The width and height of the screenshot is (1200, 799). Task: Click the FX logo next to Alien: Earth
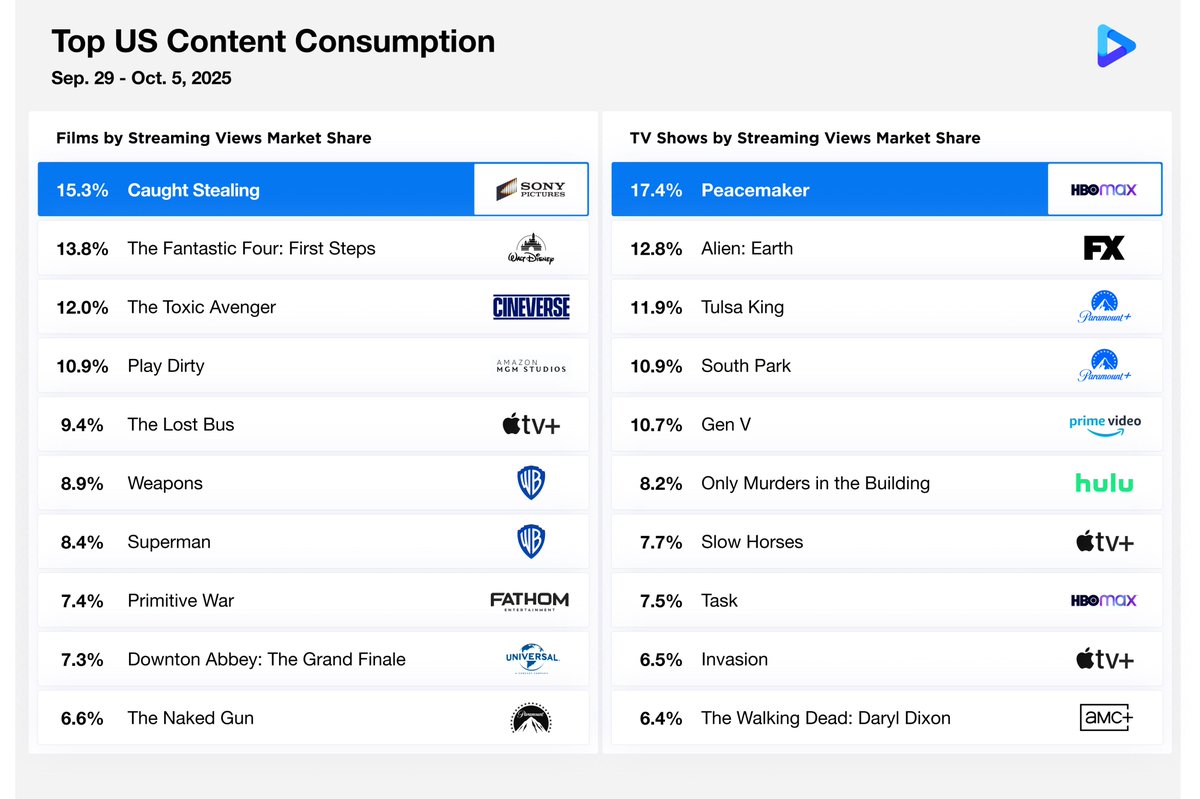point(1105,248)
